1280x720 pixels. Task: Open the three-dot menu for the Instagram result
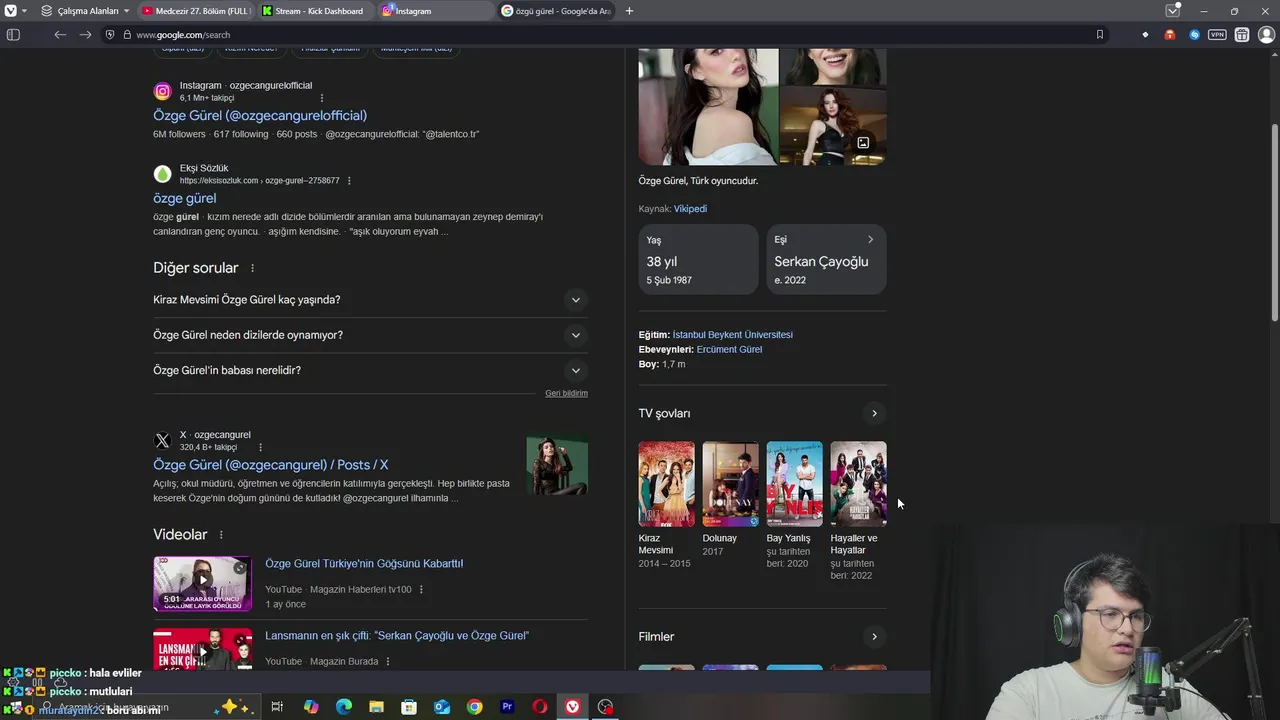pyautogui.click(x=322, y=98)
